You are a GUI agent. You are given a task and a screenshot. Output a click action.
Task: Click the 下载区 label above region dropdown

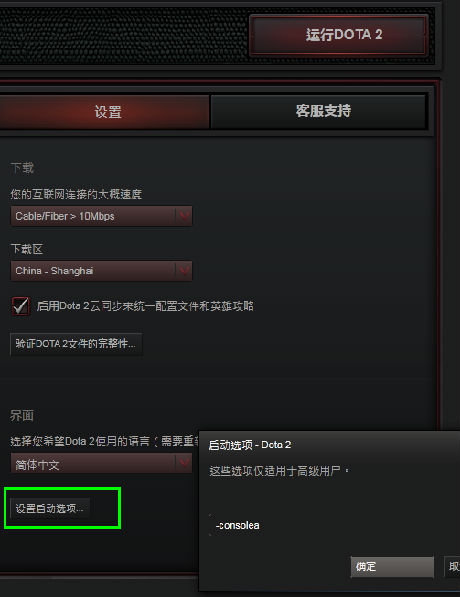point(27,249)
